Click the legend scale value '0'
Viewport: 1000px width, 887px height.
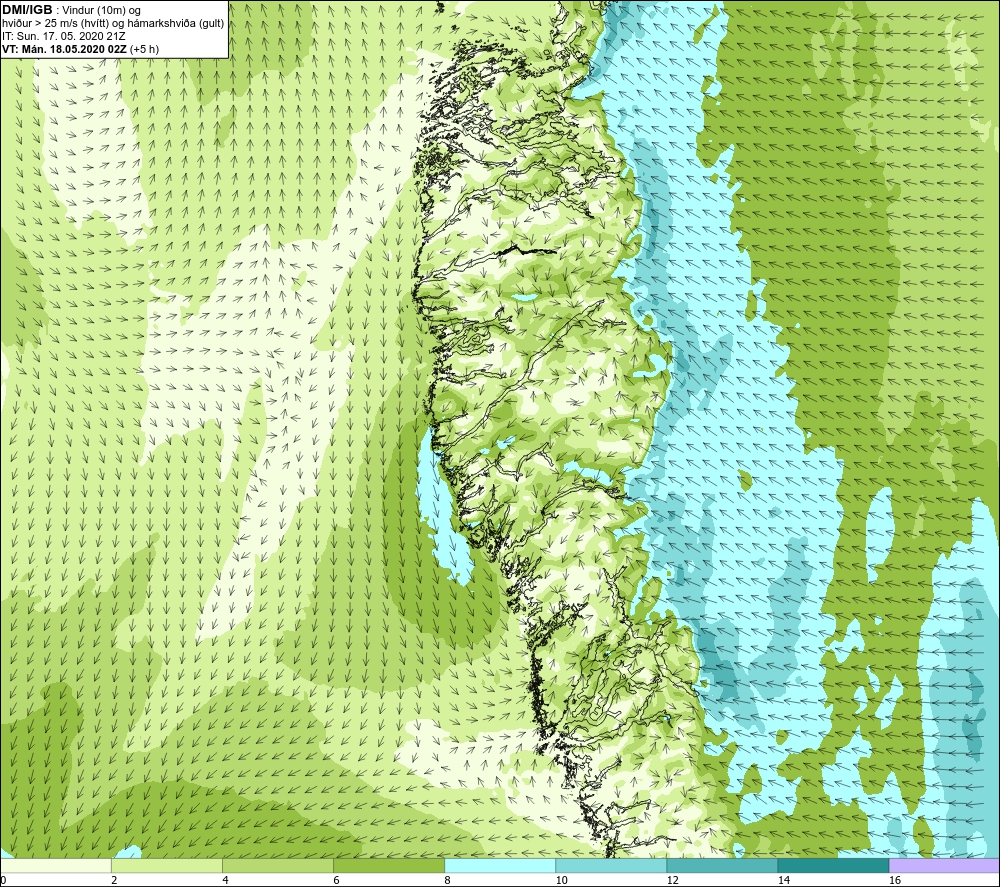3,880
